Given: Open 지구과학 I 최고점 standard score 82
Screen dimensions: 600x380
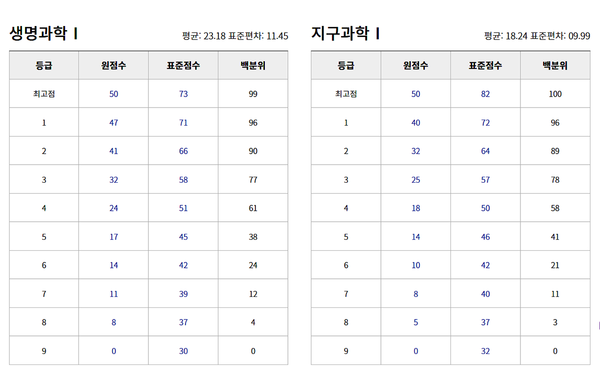Looking at the screenshot, I should coord(485,94).
